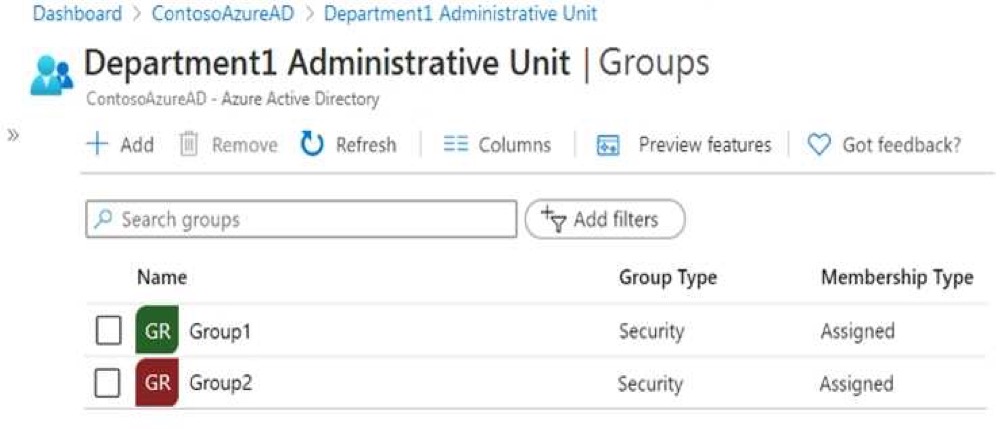Sort by the Group Type column header
1008x429 pixels.
point(667,278)
